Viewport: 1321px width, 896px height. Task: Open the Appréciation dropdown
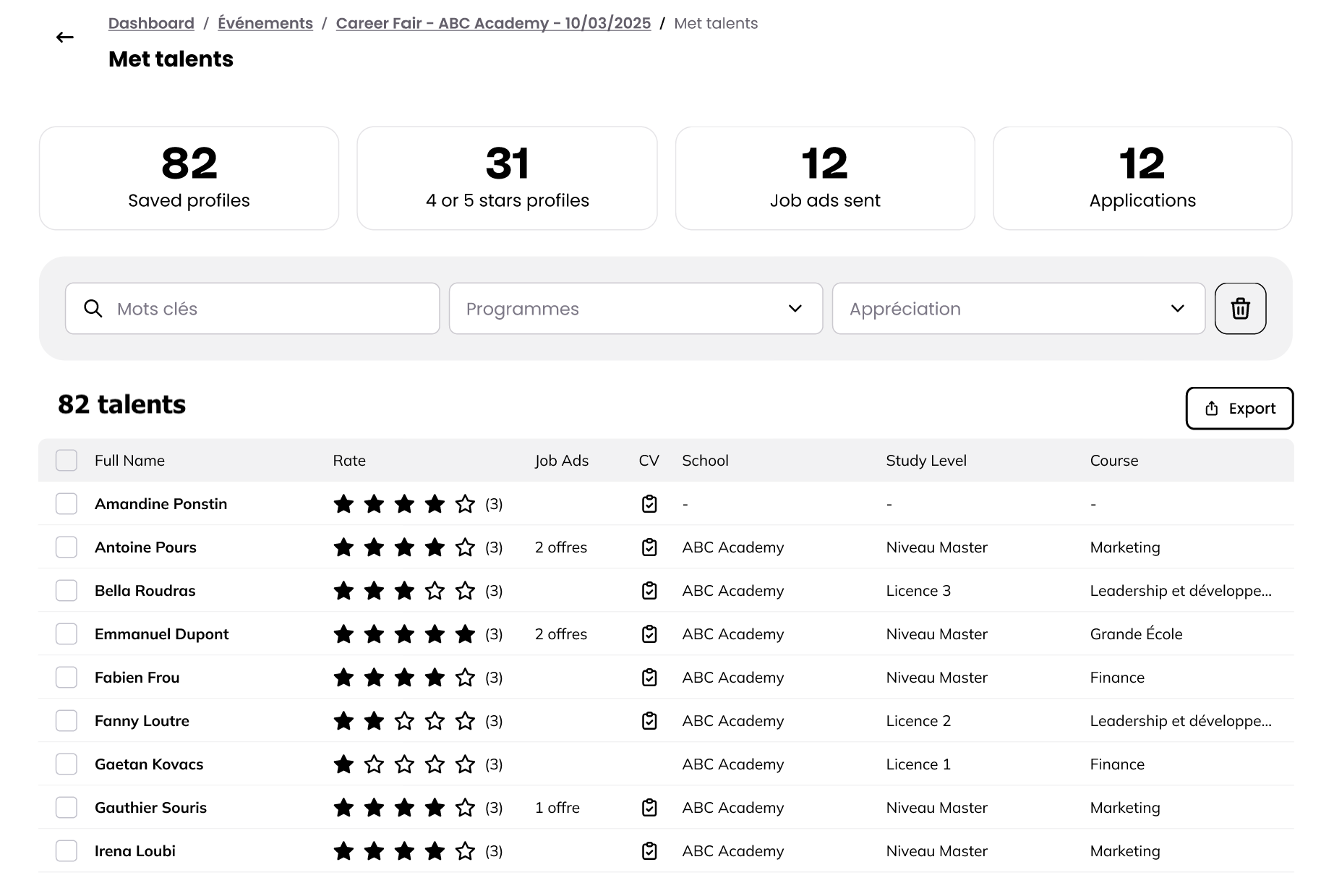click(x=1018, y=309)
